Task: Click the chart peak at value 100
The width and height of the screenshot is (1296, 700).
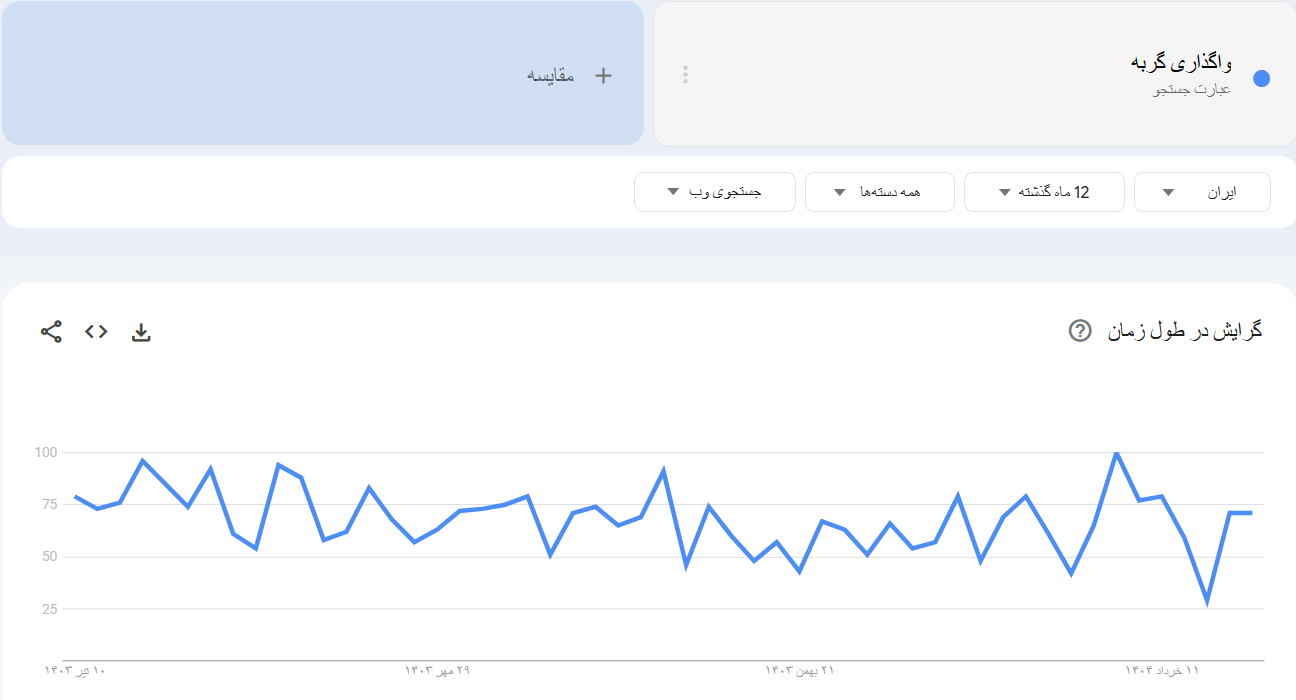Action: pos(1116,453)
